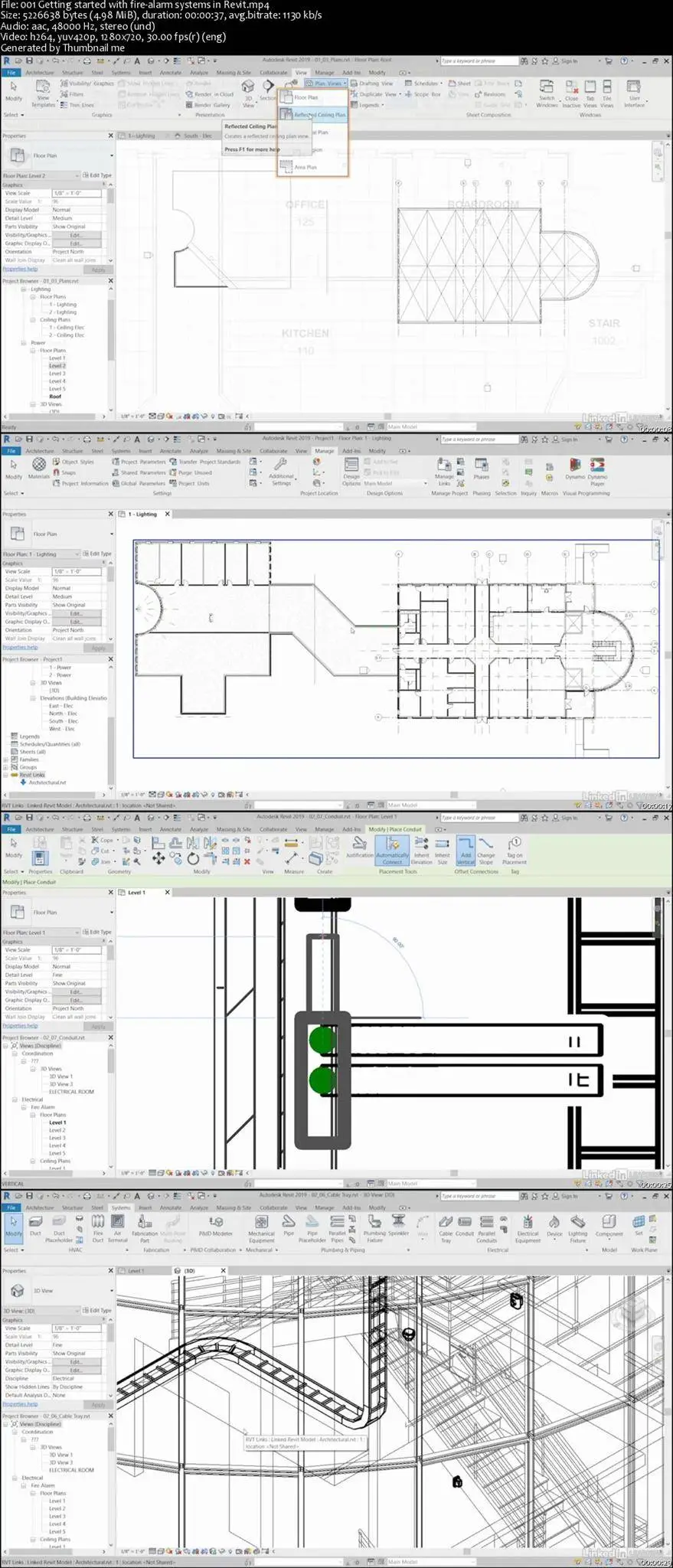The height and width of the screenshot is (1568, 673).
Task: Open Additional Settings in the Project1 window ribbon
Action: [x=281, y=472]
